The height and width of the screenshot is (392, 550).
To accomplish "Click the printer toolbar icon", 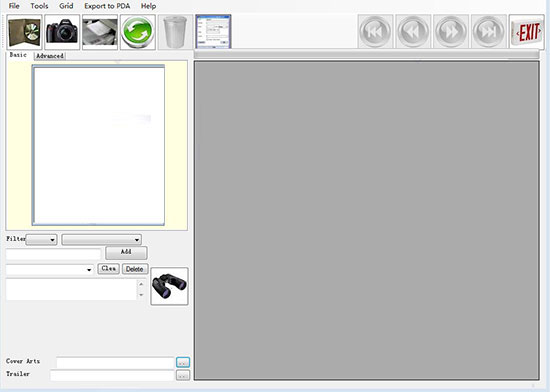I will click(x=100, y=32).
